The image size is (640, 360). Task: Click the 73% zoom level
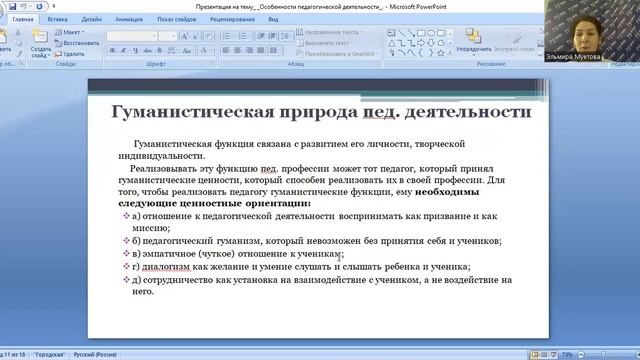click(x=567, y=354)
